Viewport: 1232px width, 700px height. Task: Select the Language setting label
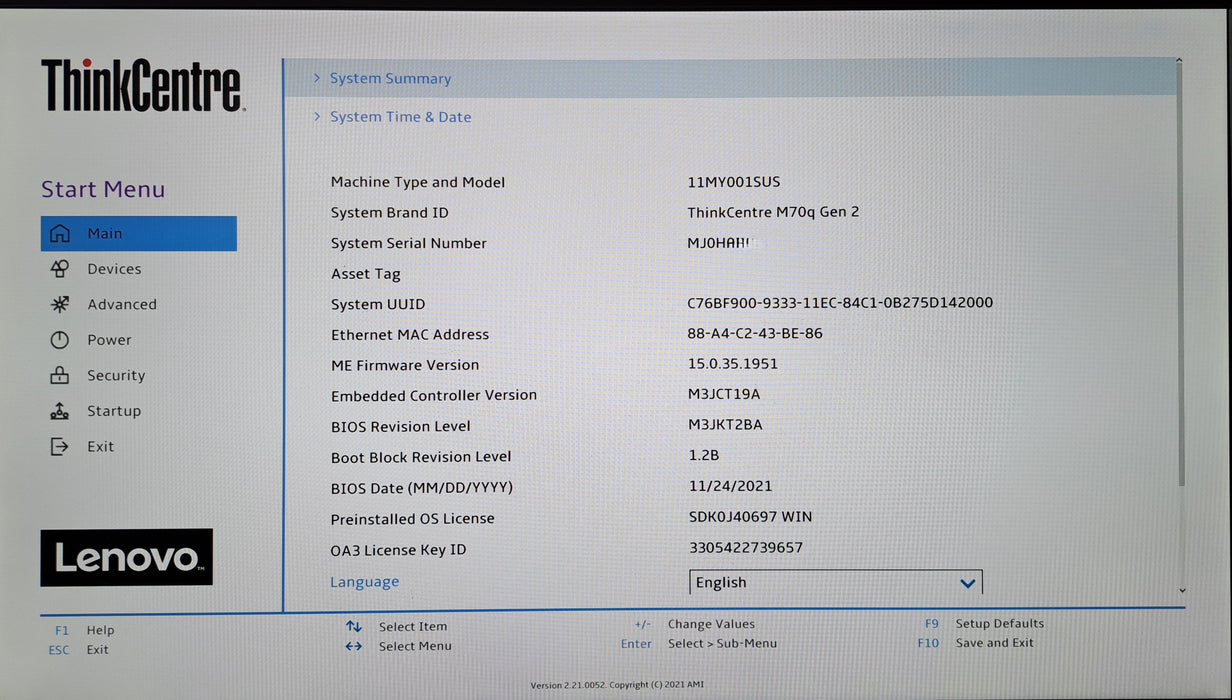pos(364,582)
